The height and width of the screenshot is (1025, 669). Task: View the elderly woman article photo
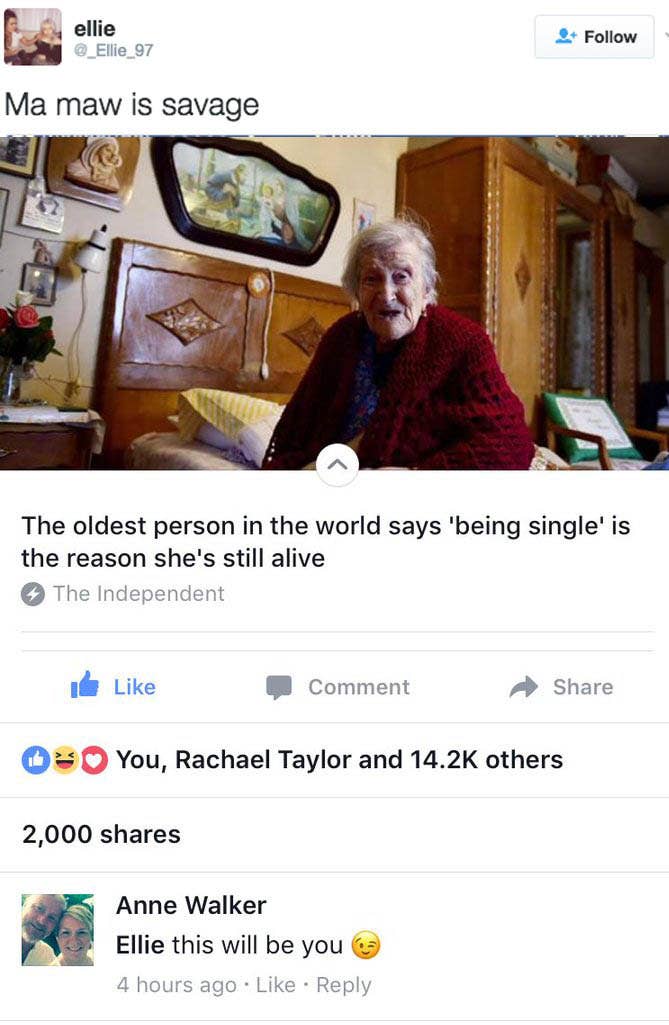[334, 303]
